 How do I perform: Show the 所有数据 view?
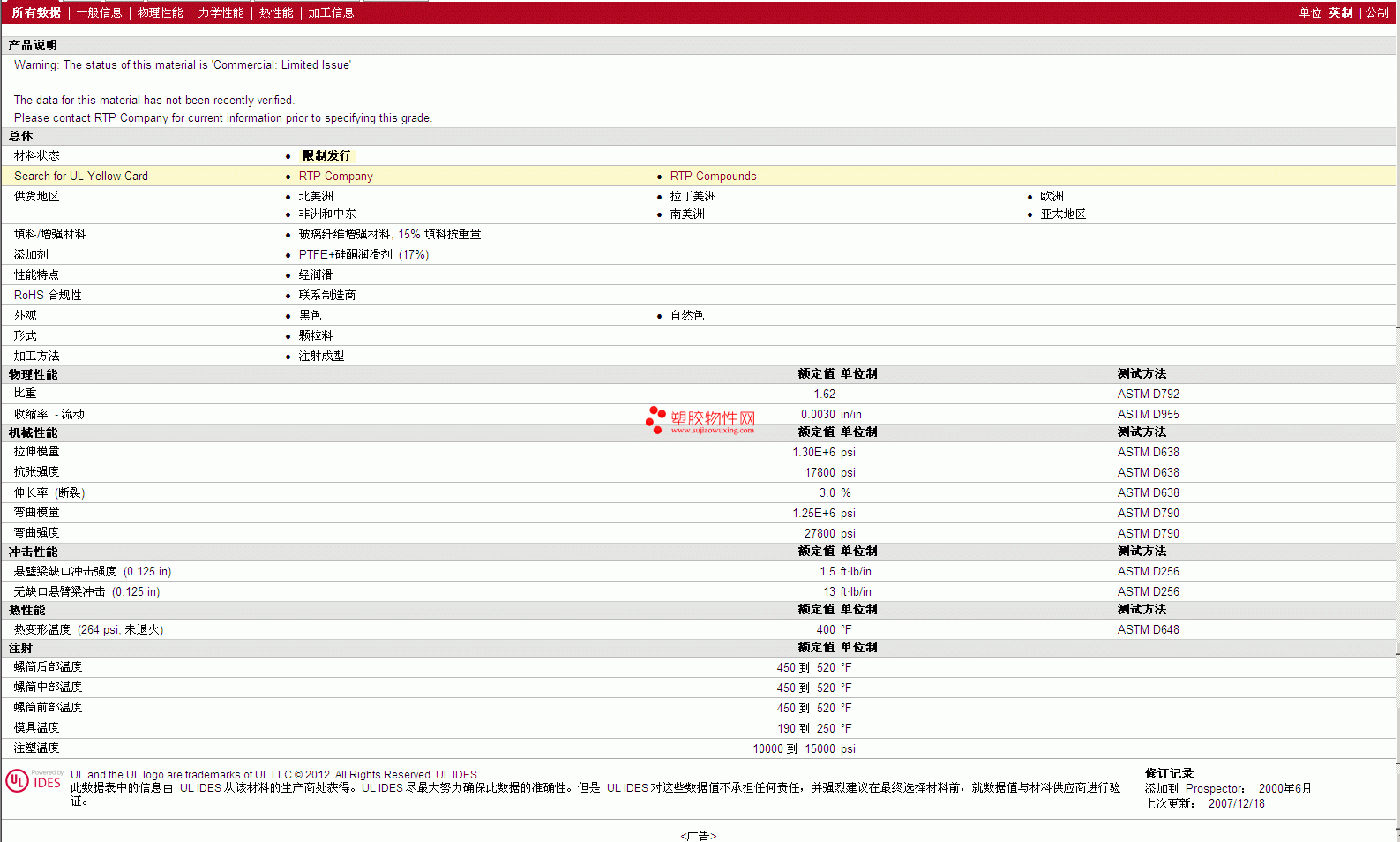36,12
